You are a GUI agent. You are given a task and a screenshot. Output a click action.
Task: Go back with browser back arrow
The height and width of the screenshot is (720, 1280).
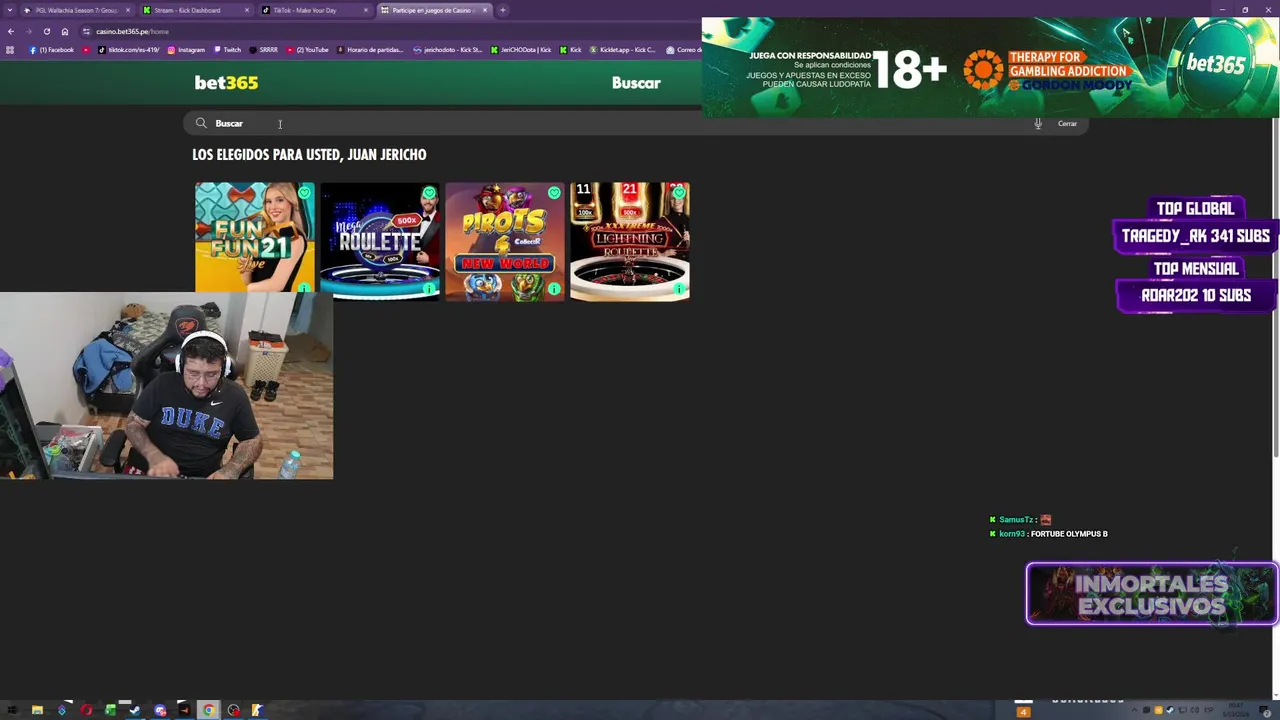(10, 31)
